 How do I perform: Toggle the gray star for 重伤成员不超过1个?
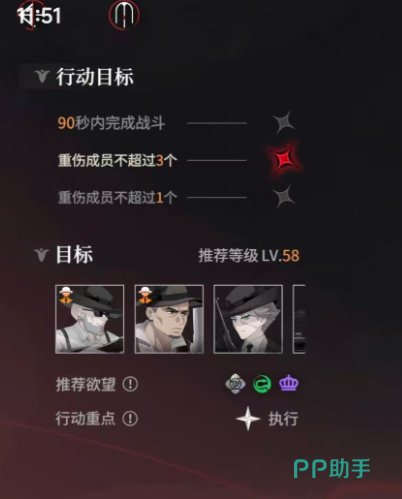coord(284,197)
